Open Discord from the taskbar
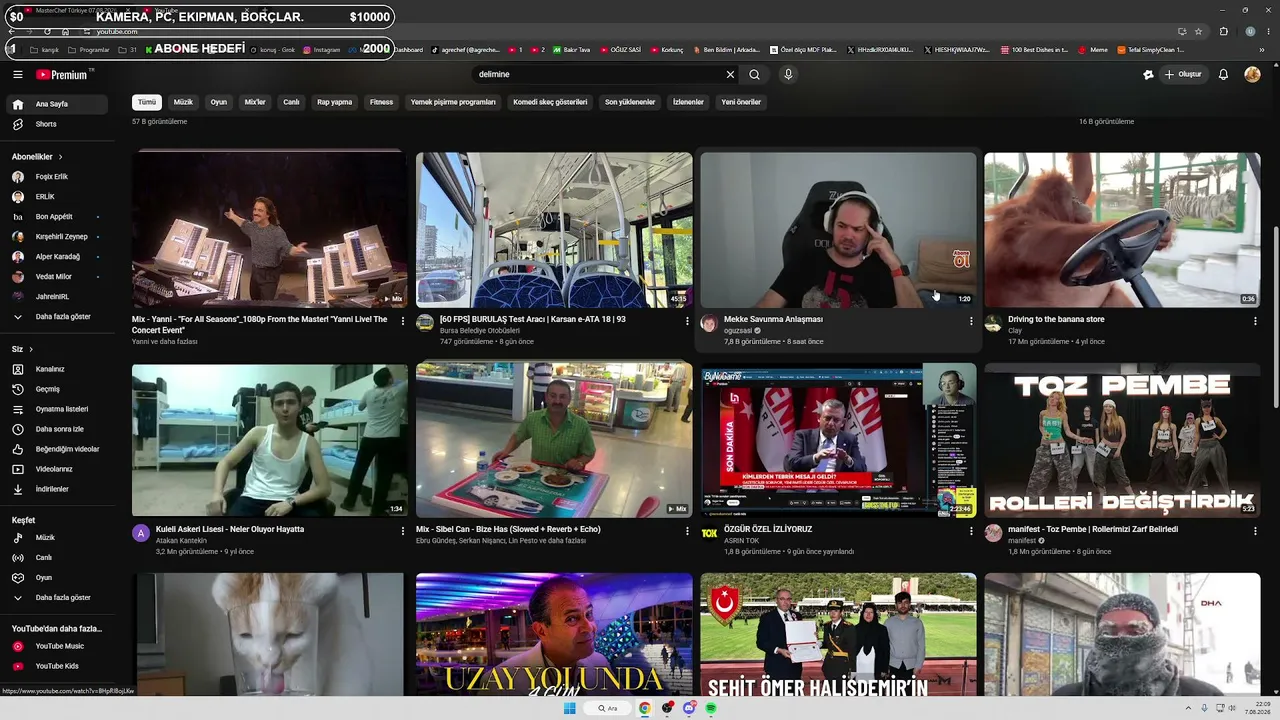 (689, 708)
